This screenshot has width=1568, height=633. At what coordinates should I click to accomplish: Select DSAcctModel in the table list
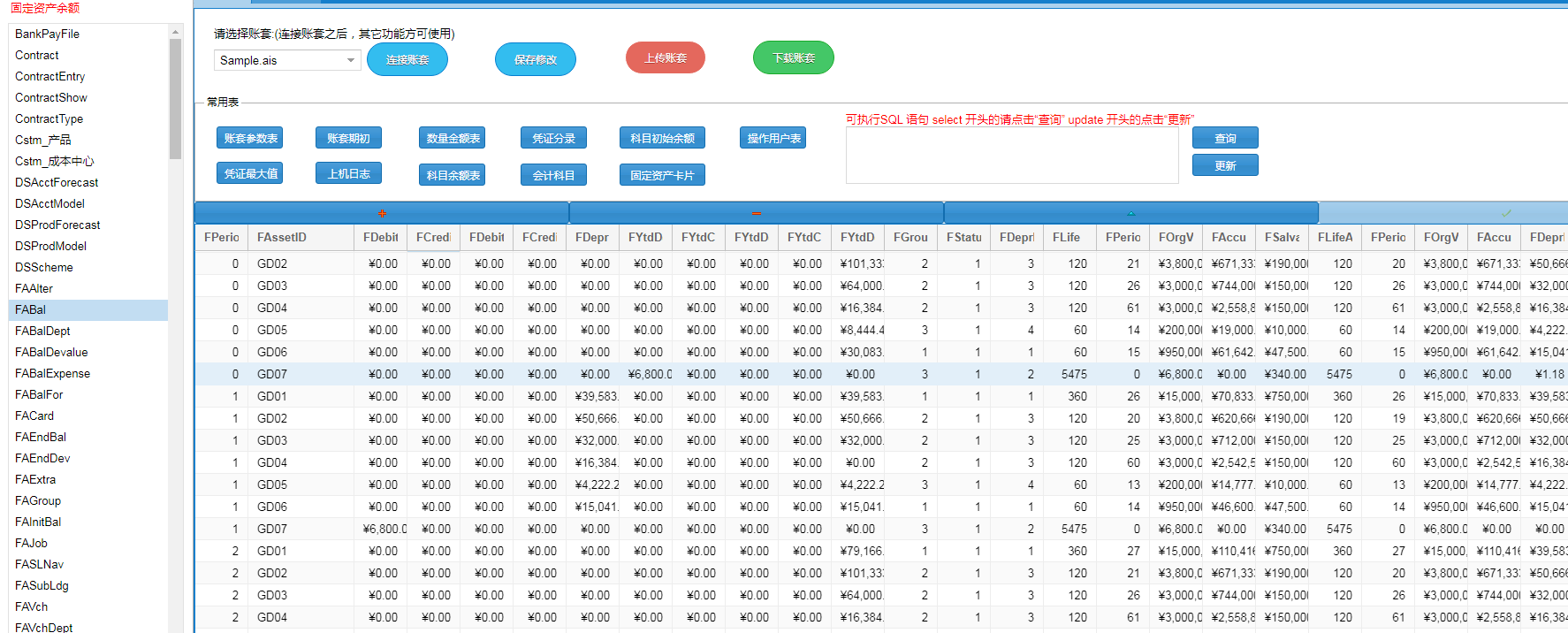pyautogui.click(x=88, y=203)
